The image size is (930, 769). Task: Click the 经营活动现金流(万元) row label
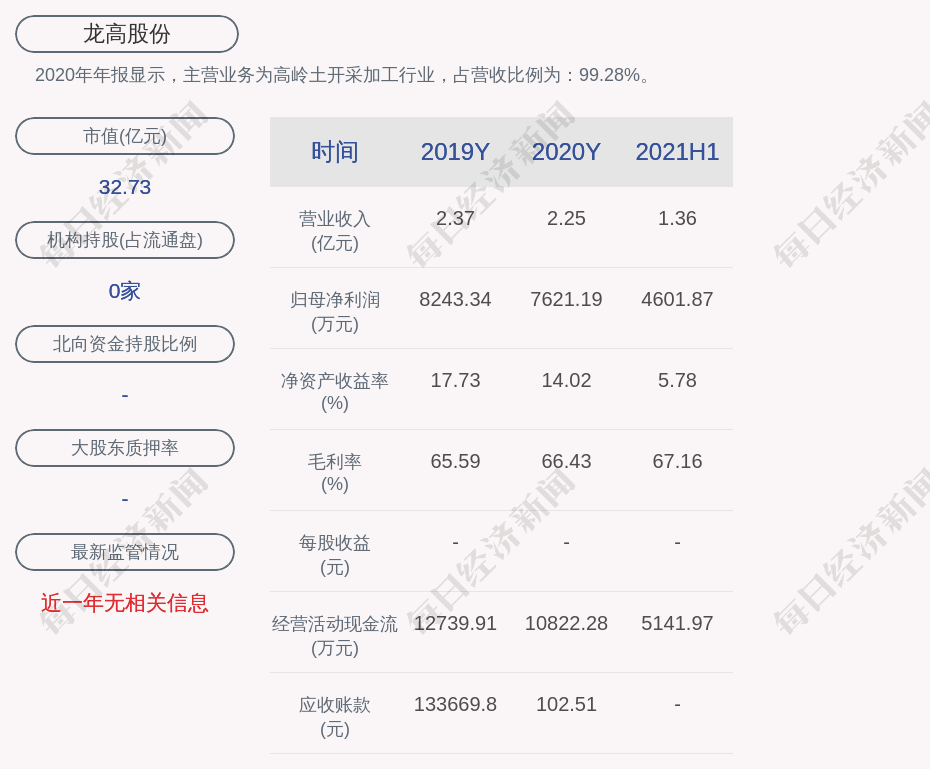(x=334, y=635)
